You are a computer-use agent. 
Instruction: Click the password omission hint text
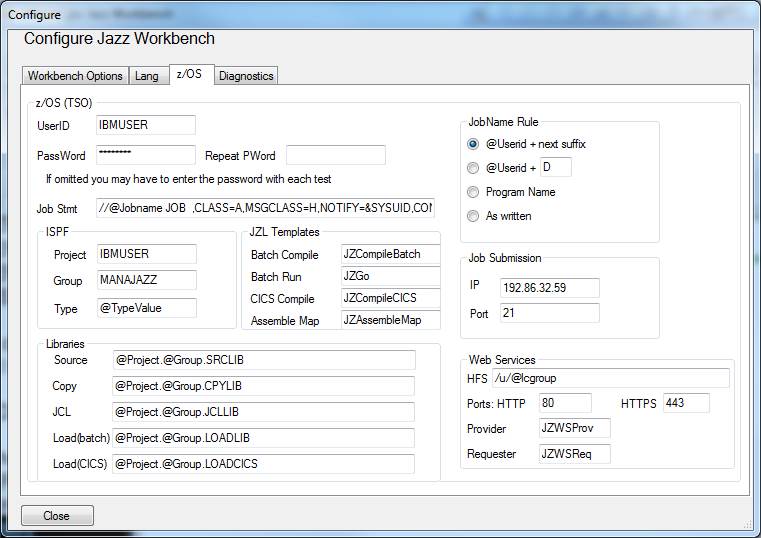pos(188,179)
